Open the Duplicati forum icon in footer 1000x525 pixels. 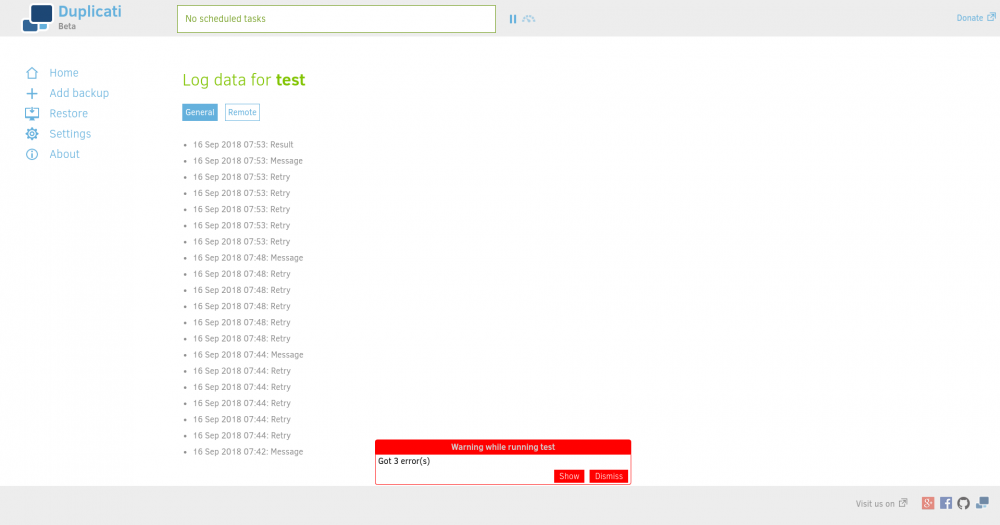click(982, 503)
